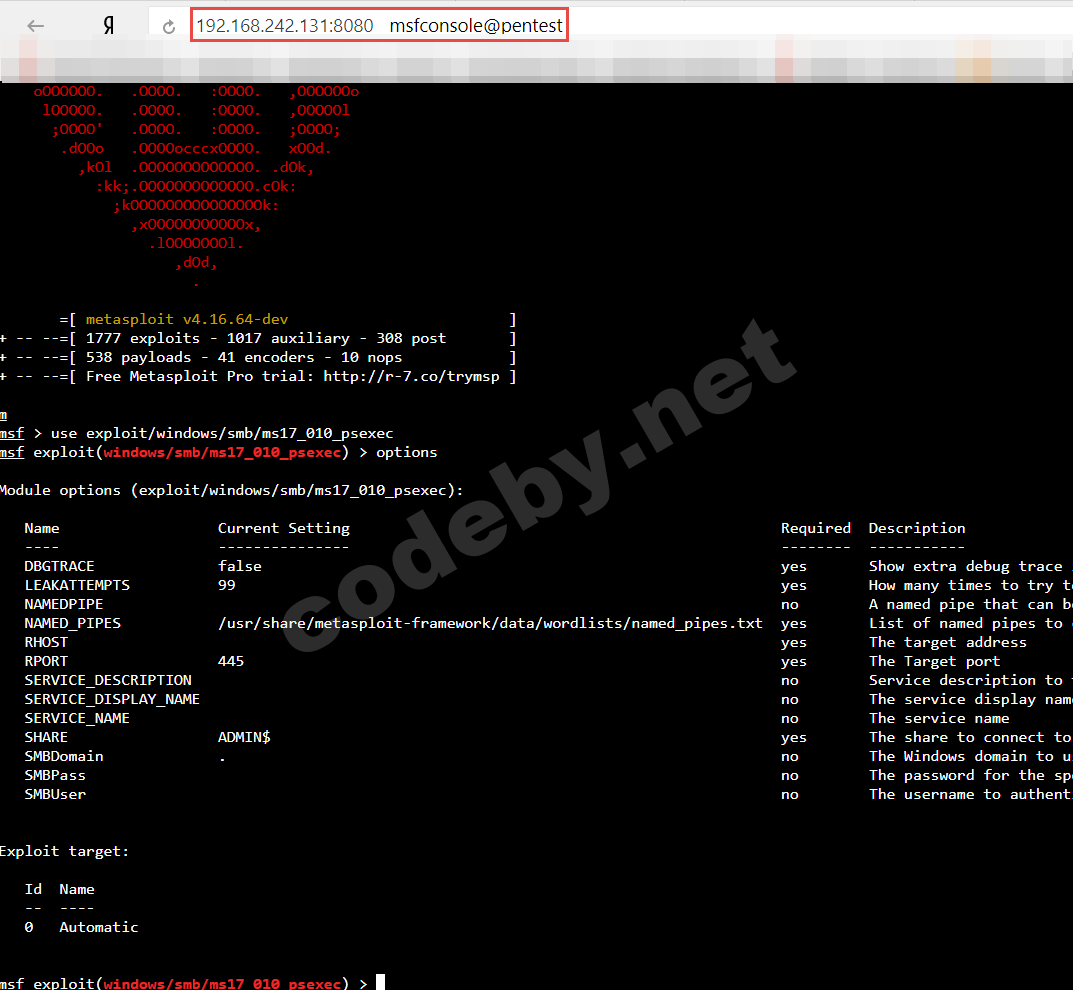Select the SERVICE_DESCRIPTION option name

pos(108,681)
